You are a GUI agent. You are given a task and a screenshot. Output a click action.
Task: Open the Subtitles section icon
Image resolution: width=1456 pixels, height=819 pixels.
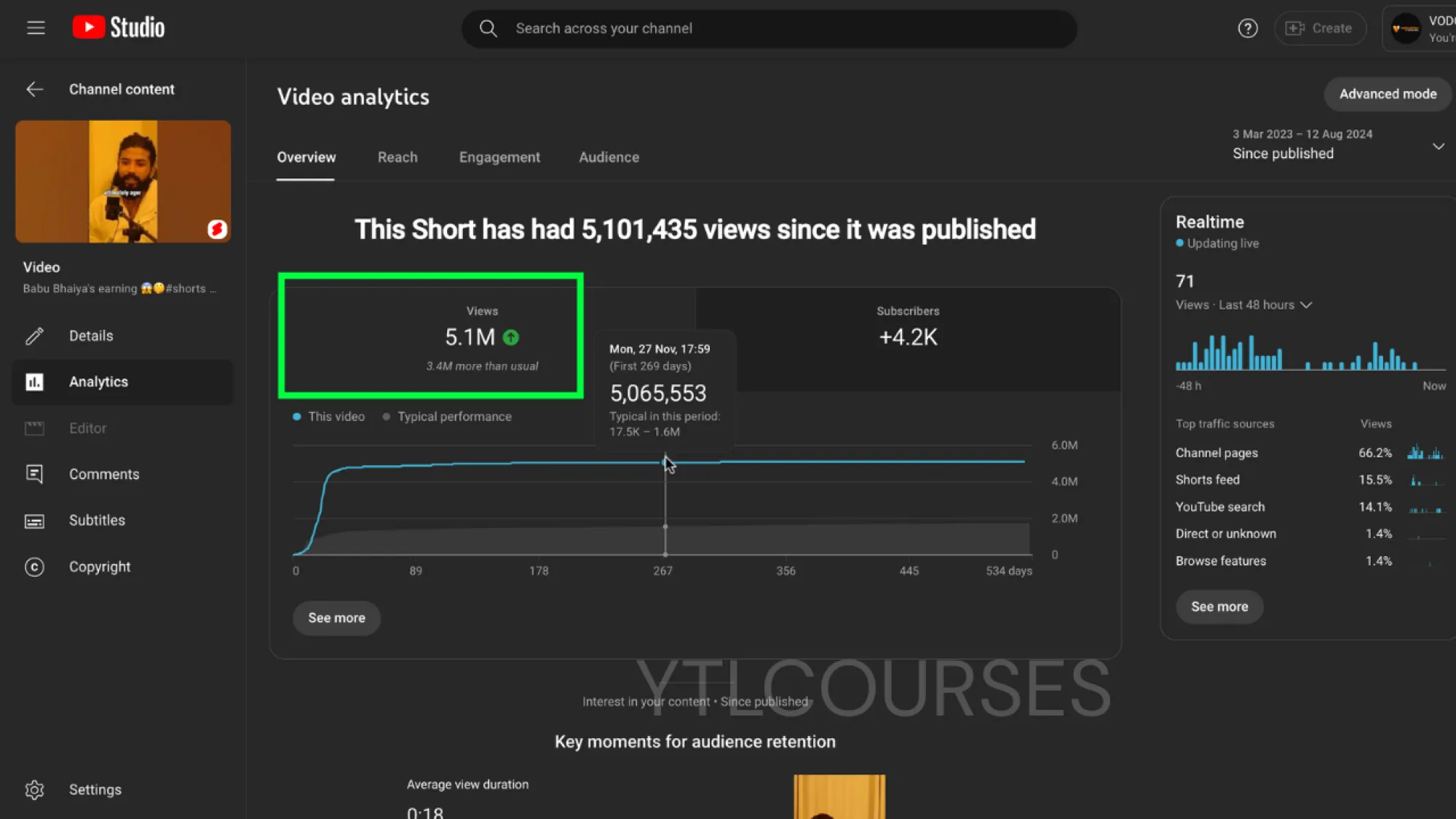click(x=34, y=521)
